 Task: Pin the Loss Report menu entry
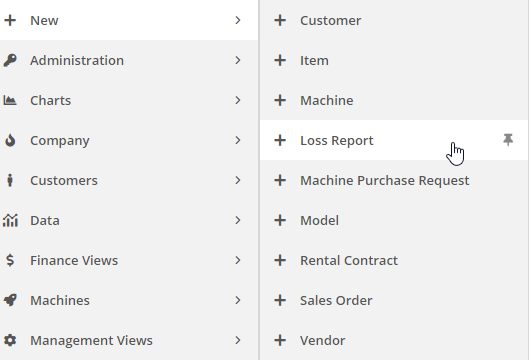point(508,140)
